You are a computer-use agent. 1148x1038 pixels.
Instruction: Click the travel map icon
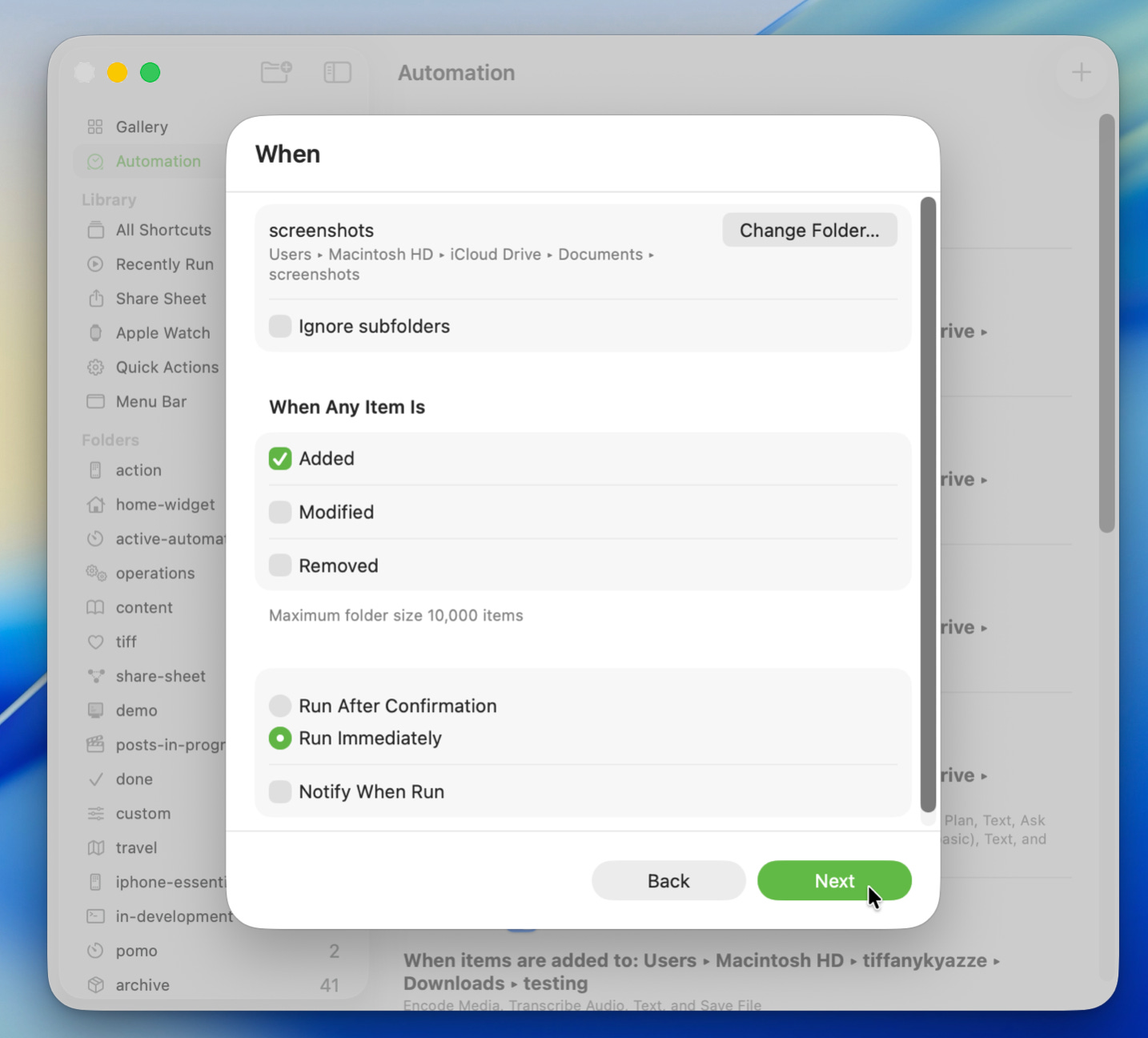95,847
